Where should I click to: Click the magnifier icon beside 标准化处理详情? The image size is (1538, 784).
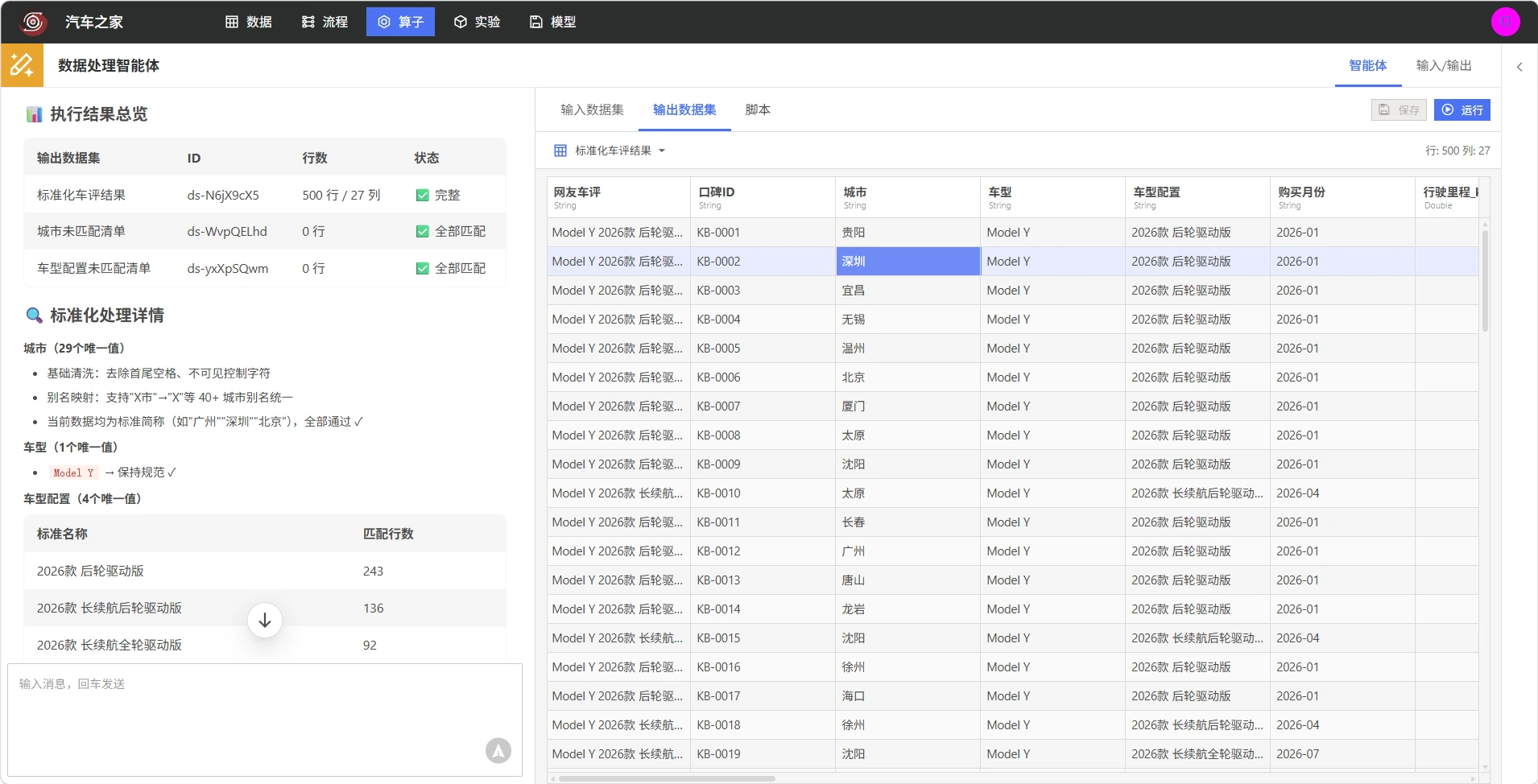(x=34, y=316)
